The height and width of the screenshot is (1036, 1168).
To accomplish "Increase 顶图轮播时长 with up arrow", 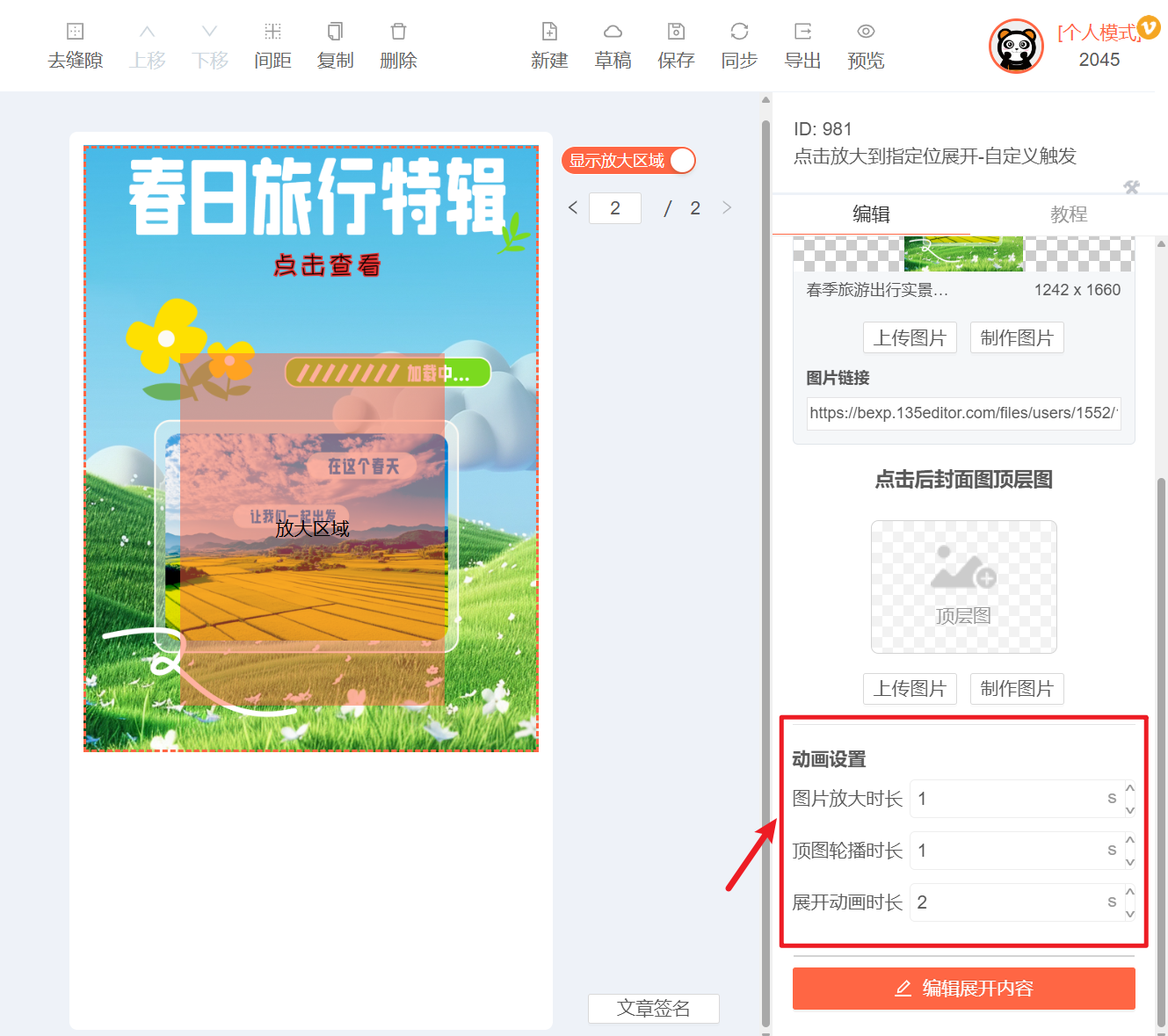I will coord(1130,841).
